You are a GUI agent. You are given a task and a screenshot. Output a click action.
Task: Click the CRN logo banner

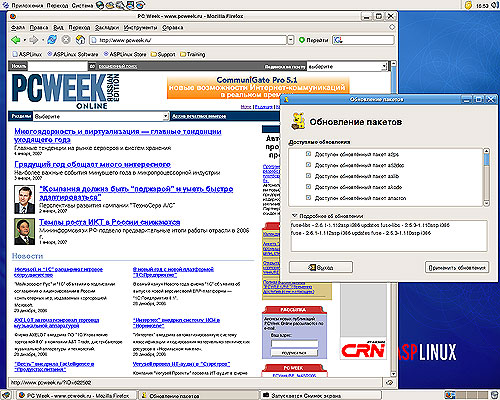(363, 349)
